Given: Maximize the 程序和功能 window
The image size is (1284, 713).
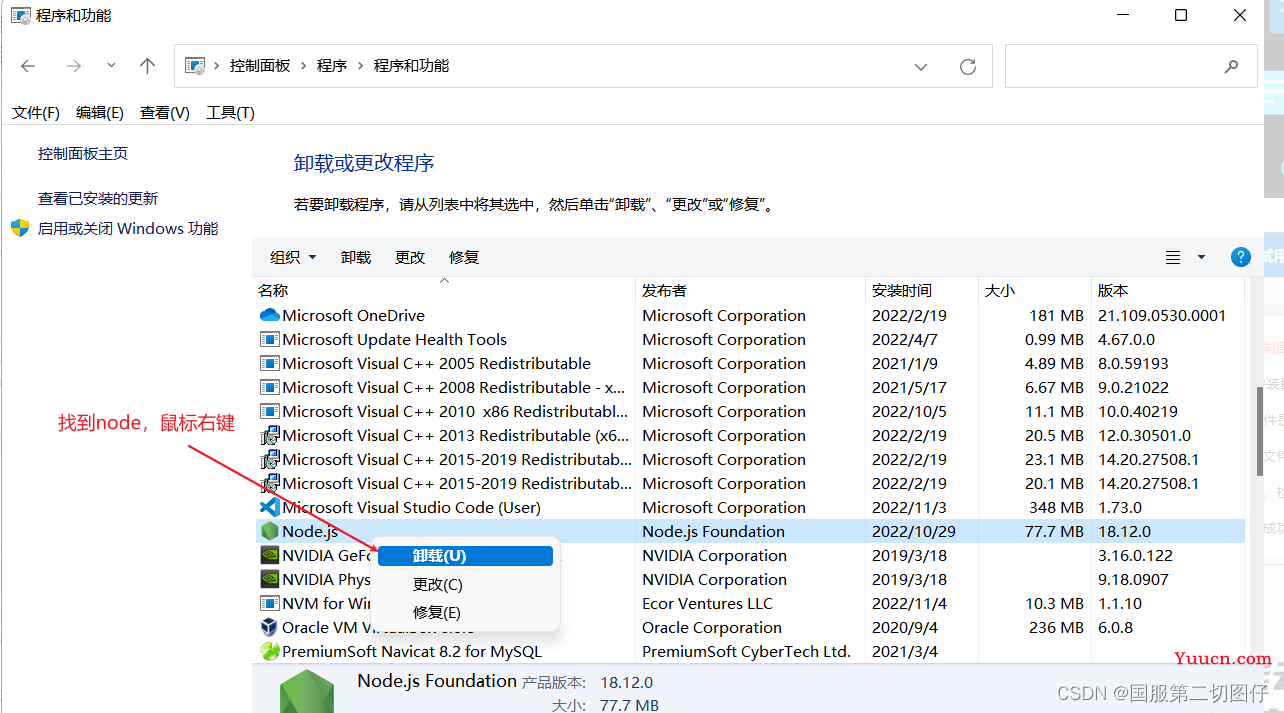Looking at the screenshot, I should pos(1181,15).
